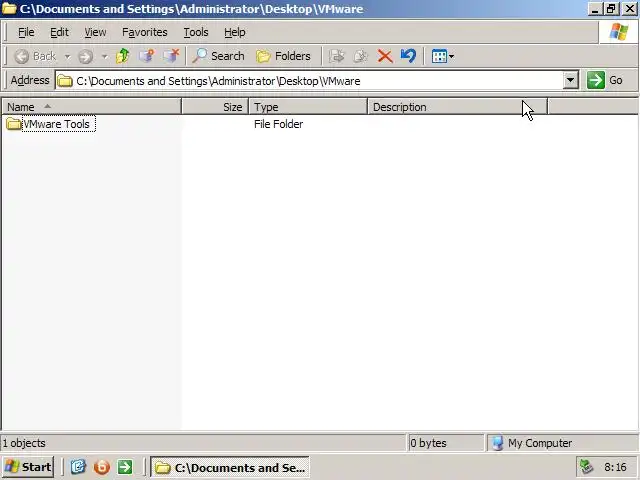Click the VMware Tools folder icon
Viewport: 640px width, 480px height.
(13, 124)
